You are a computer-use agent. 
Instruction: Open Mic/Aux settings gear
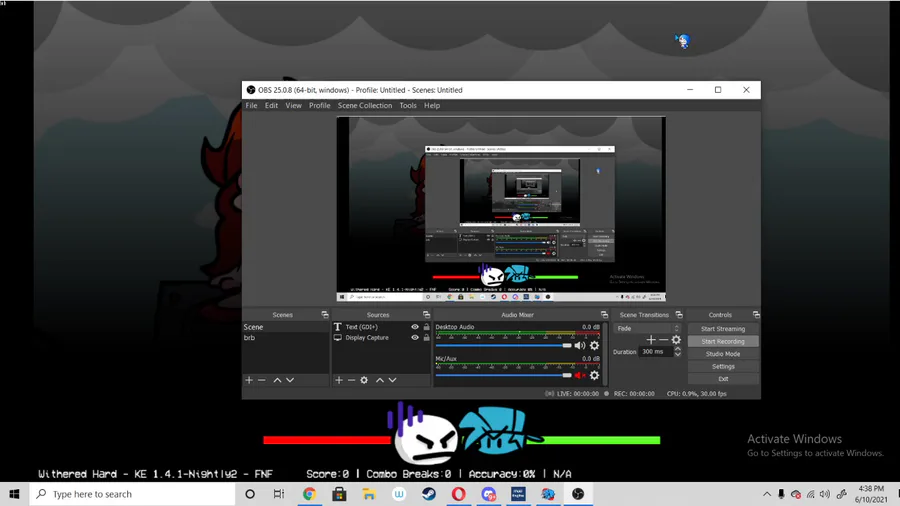coord(595,375)
